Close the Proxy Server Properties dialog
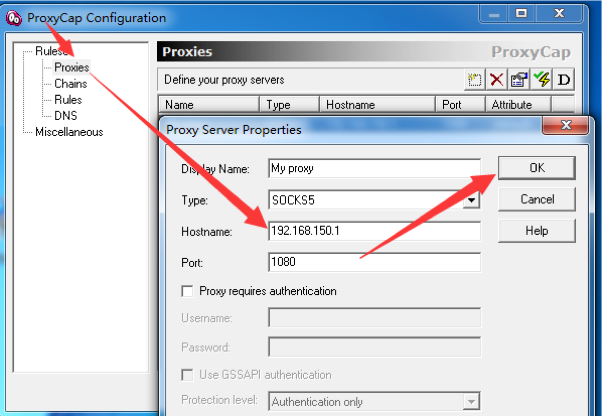The height and width of the screenshot is (416, 602). pyautogui.click(x=561, y=127)
